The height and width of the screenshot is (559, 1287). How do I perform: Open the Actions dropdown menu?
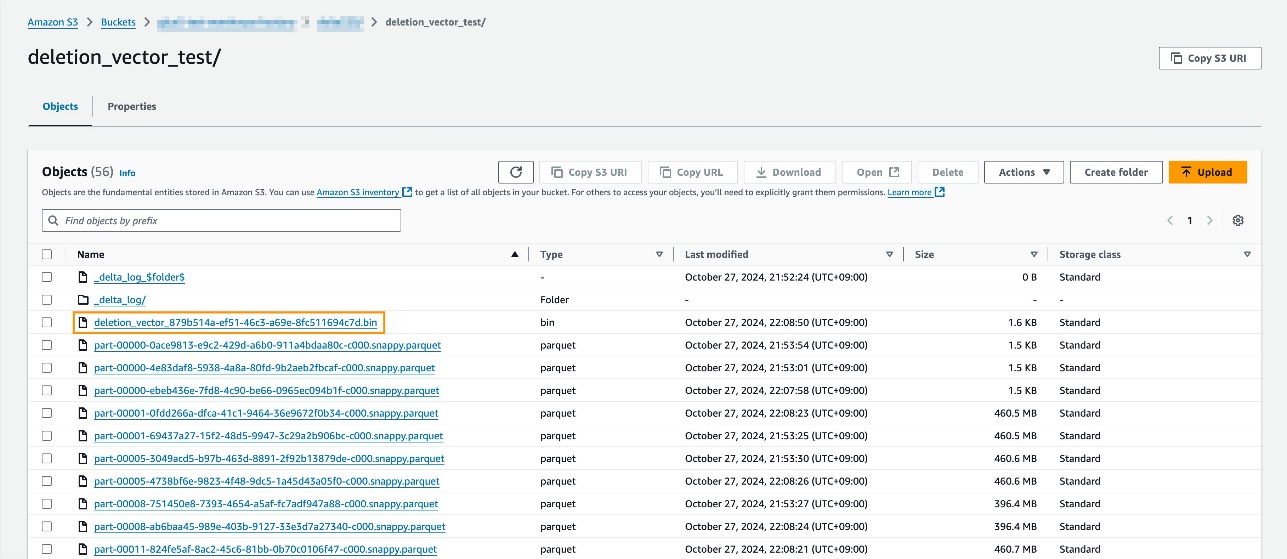point(1023,172)
